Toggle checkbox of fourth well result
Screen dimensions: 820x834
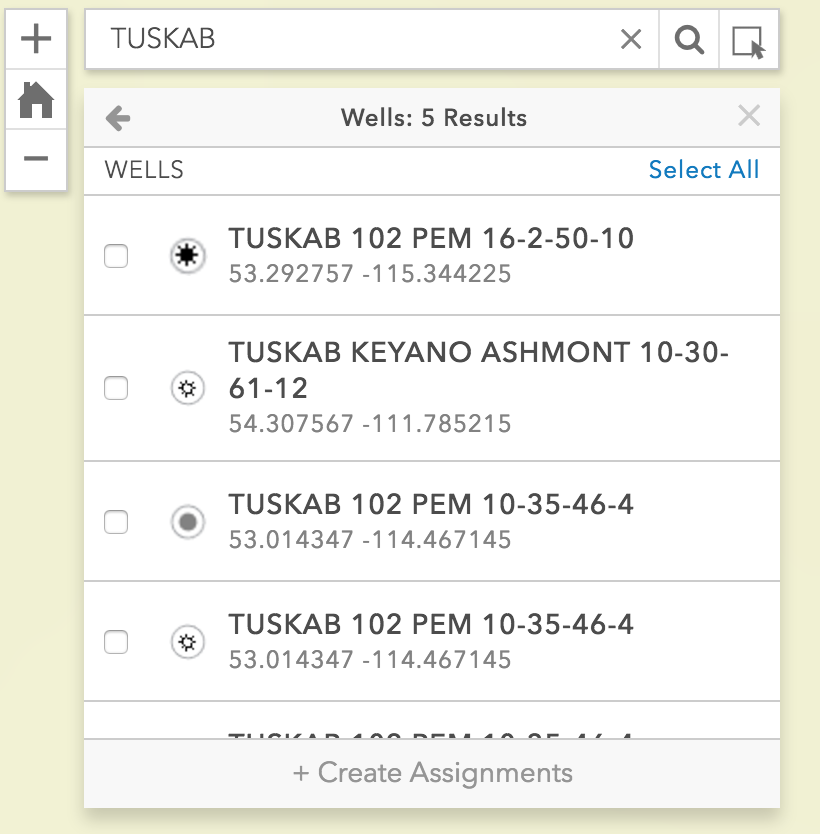pos(117,642)
